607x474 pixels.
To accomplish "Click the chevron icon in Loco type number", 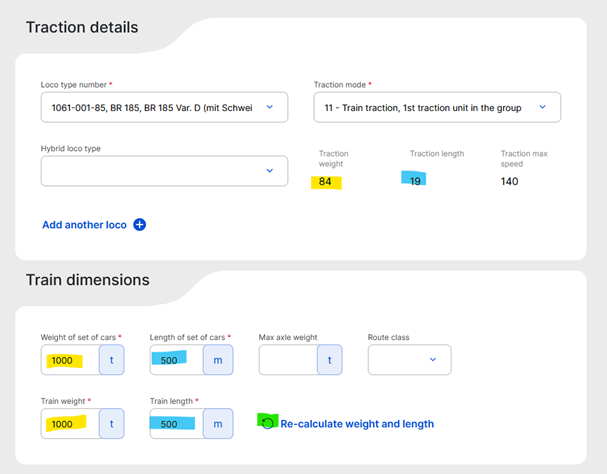I will coord(270,107).
